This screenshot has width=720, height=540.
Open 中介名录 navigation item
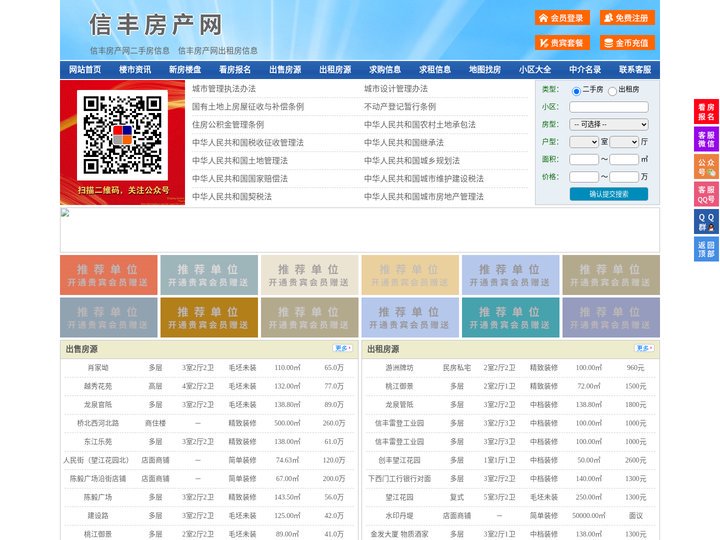585,70
